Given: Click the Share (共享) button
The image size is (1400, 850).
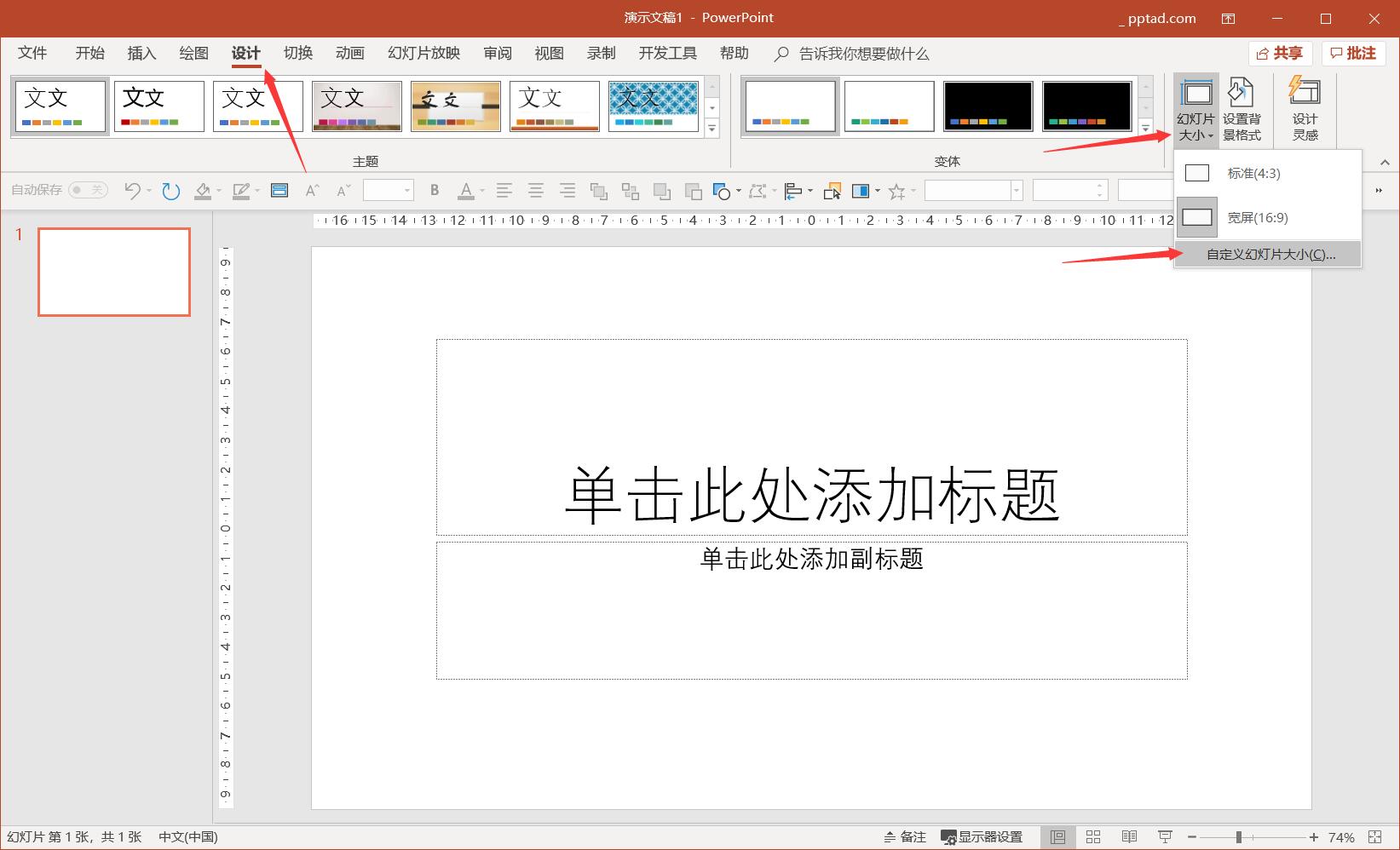Looking at the screenshot, I should (1281, 53).
